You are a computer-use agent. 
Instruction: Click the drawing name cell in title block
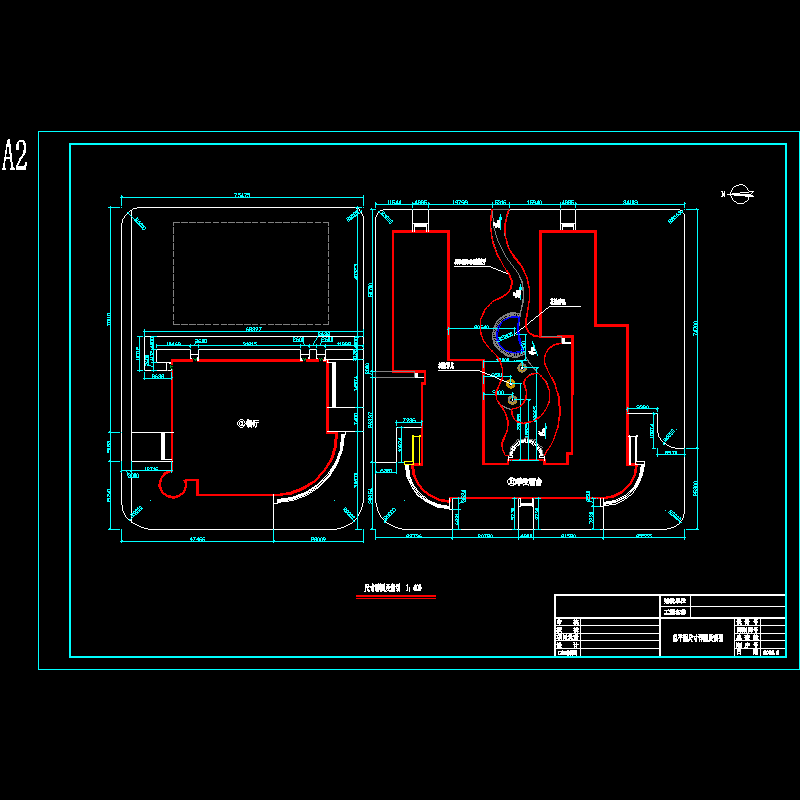click(697, 635)
